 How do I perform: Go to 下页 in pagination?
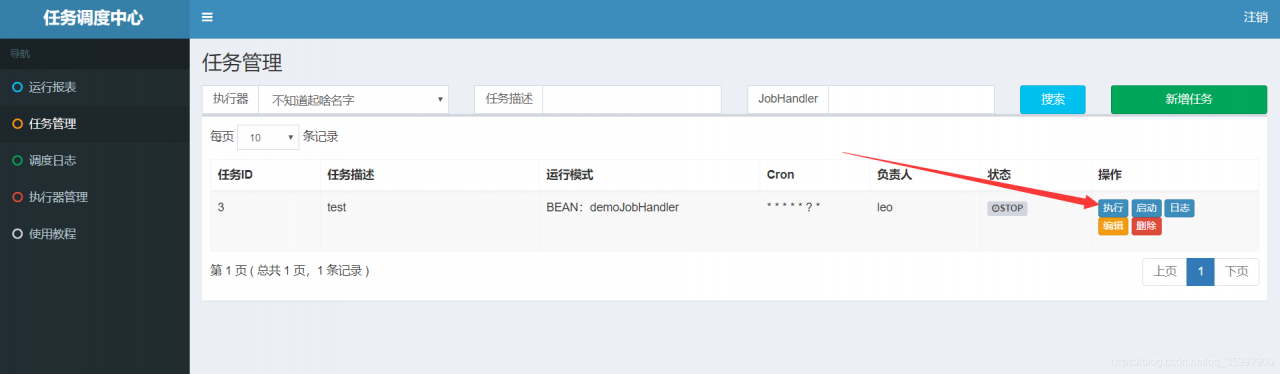1237,272
